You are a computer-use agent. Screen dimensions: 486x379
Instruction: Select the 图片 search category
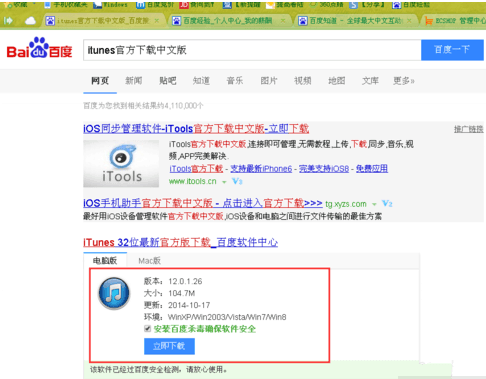point(269,81)
